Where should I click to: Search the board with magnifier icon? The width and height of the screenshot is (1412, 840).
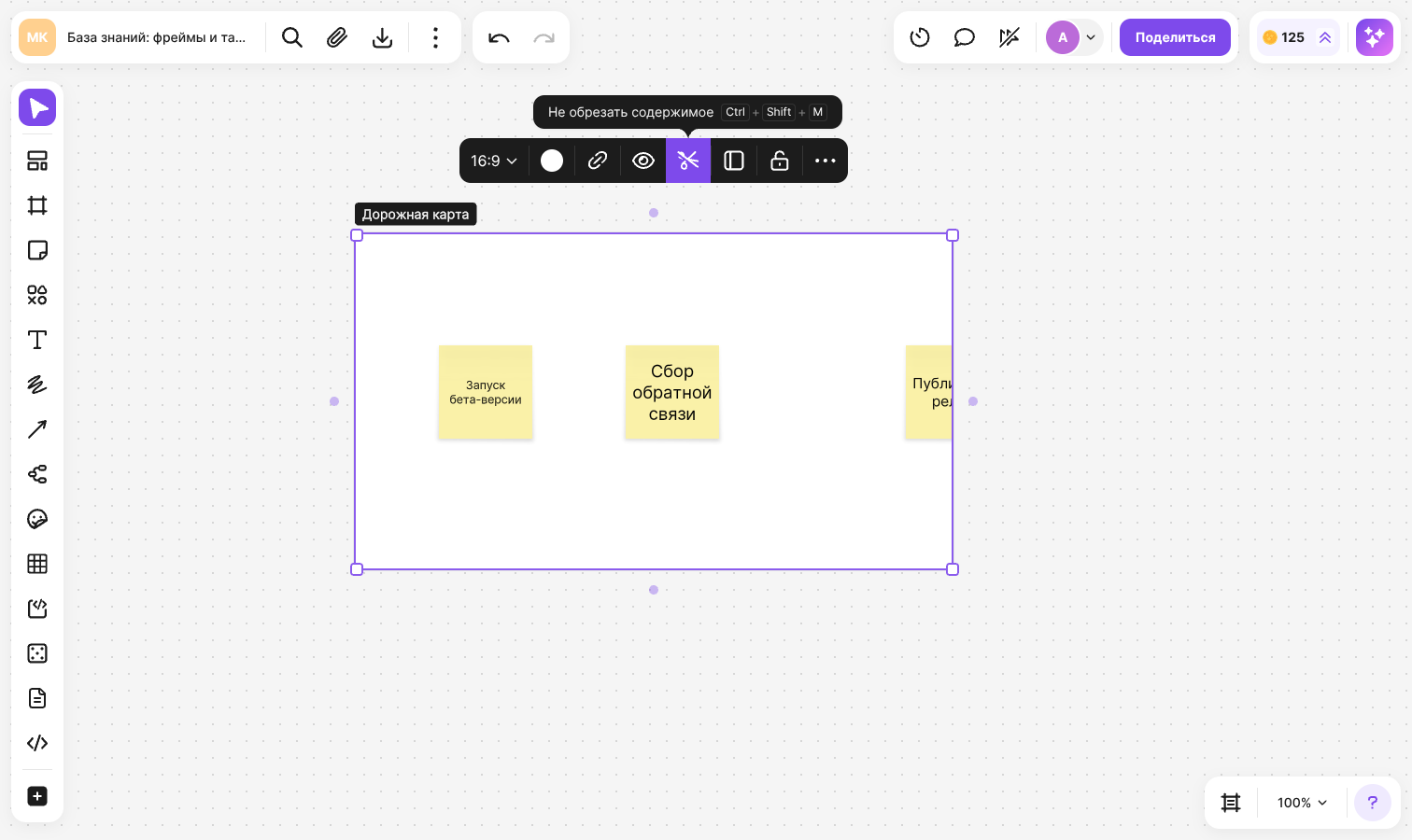[x=292, y=37]
